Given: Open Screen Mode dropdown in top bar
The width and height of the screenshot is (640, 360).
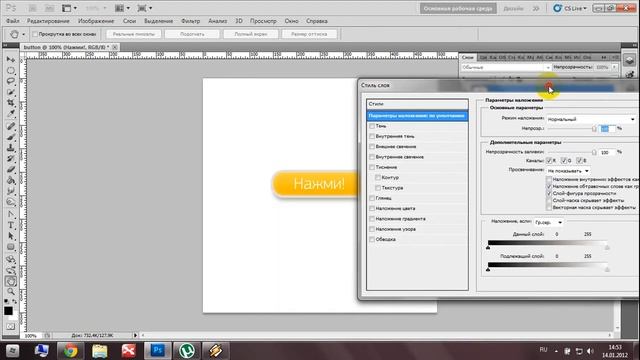Looking at the screenshot, I should point(145,8).
